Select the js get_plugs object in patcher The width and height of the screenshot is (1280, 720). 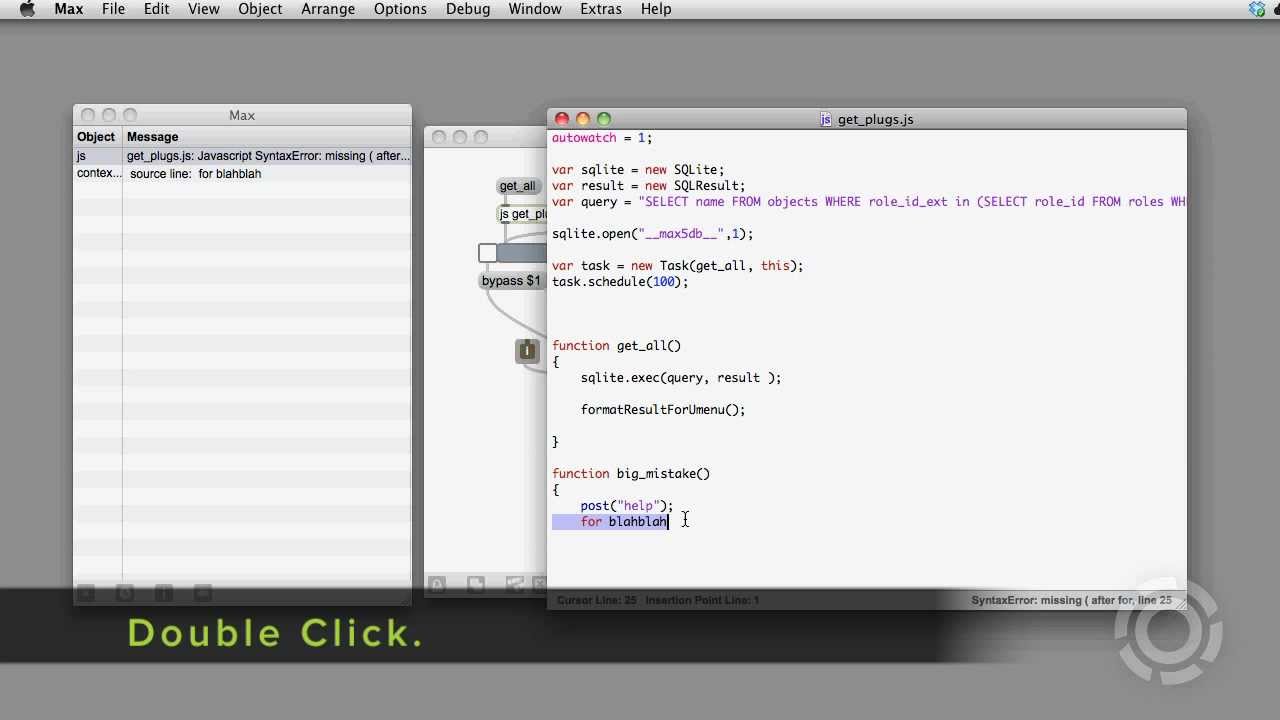[523, 214]
